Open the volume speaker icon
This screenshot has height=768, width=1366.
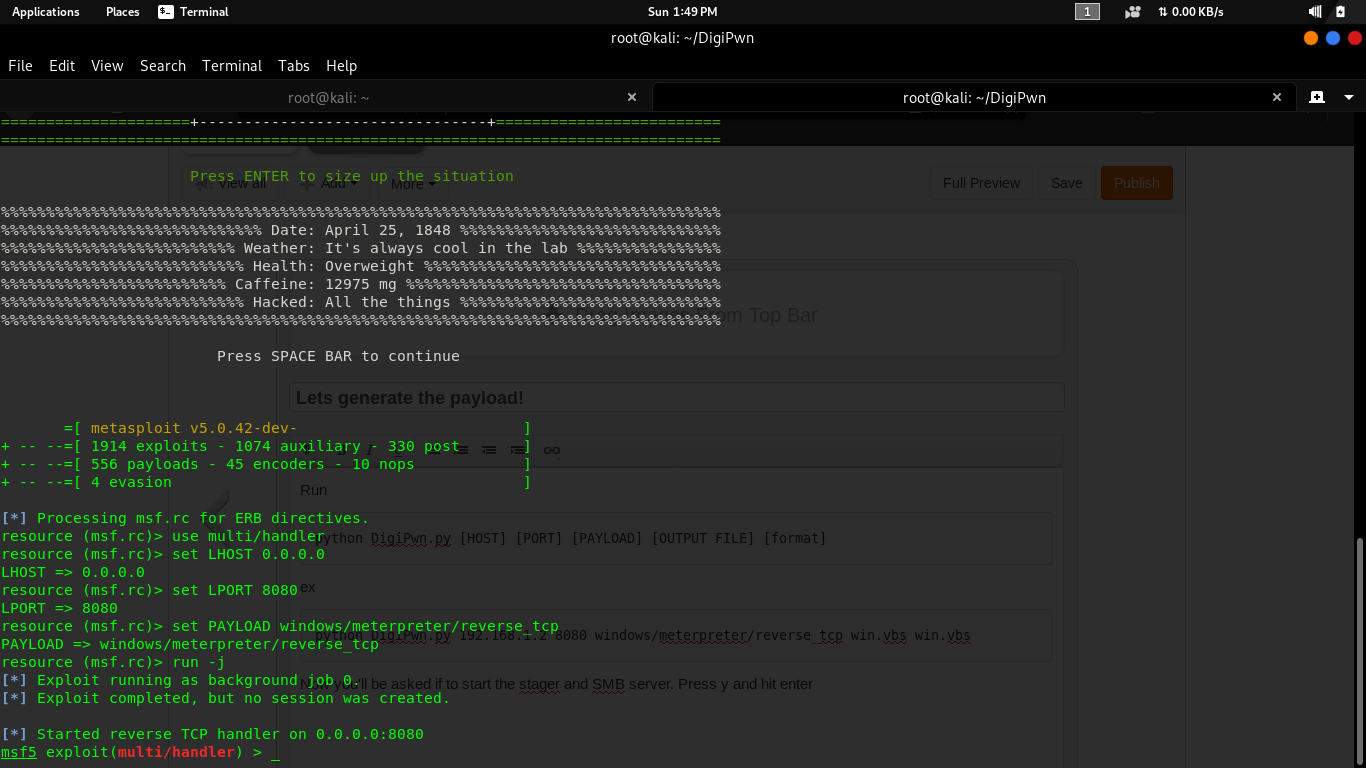click(1315, 12)
